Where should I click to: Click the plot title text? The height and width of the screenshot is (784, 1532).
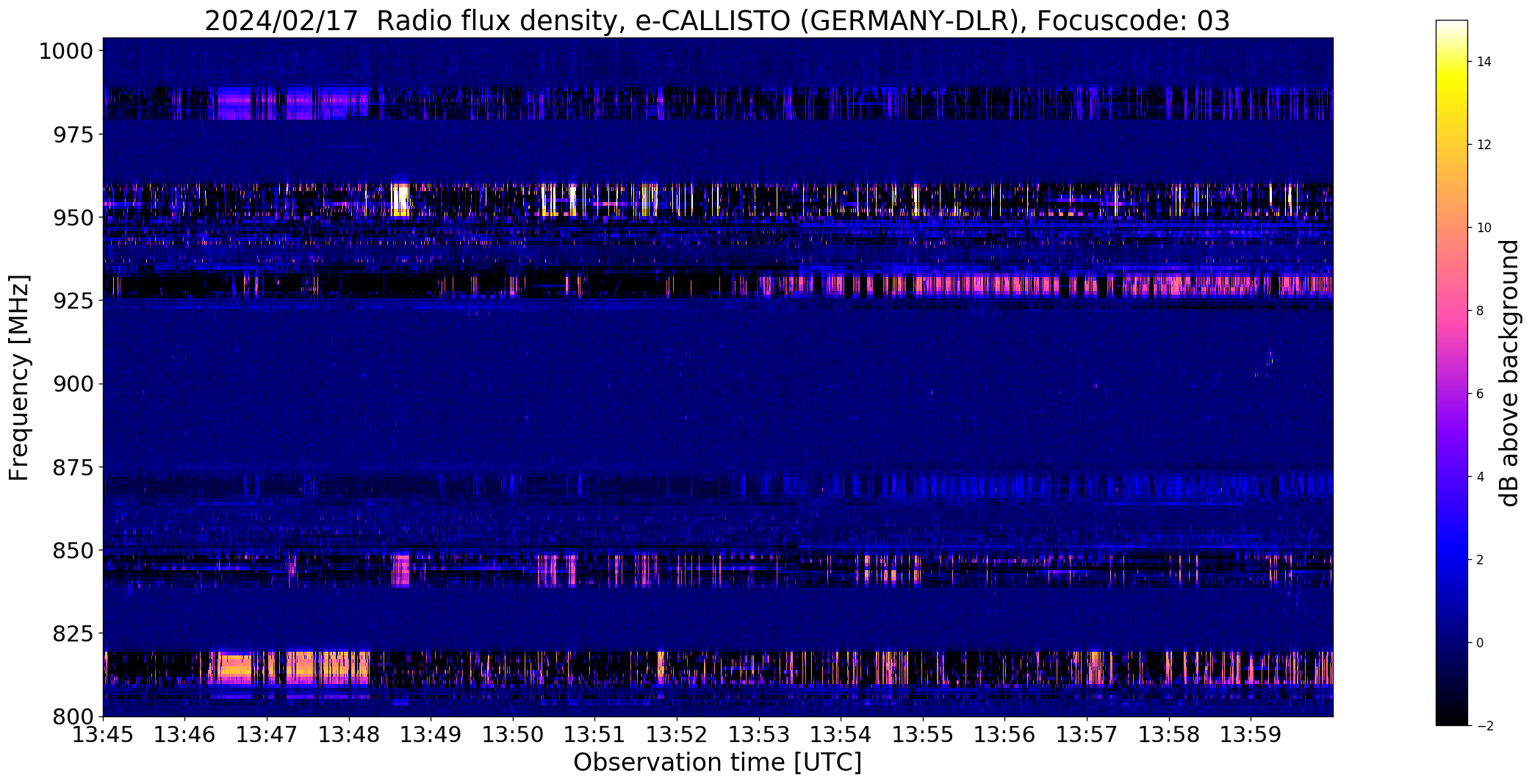pyautogui.click(x=716, y=21)
